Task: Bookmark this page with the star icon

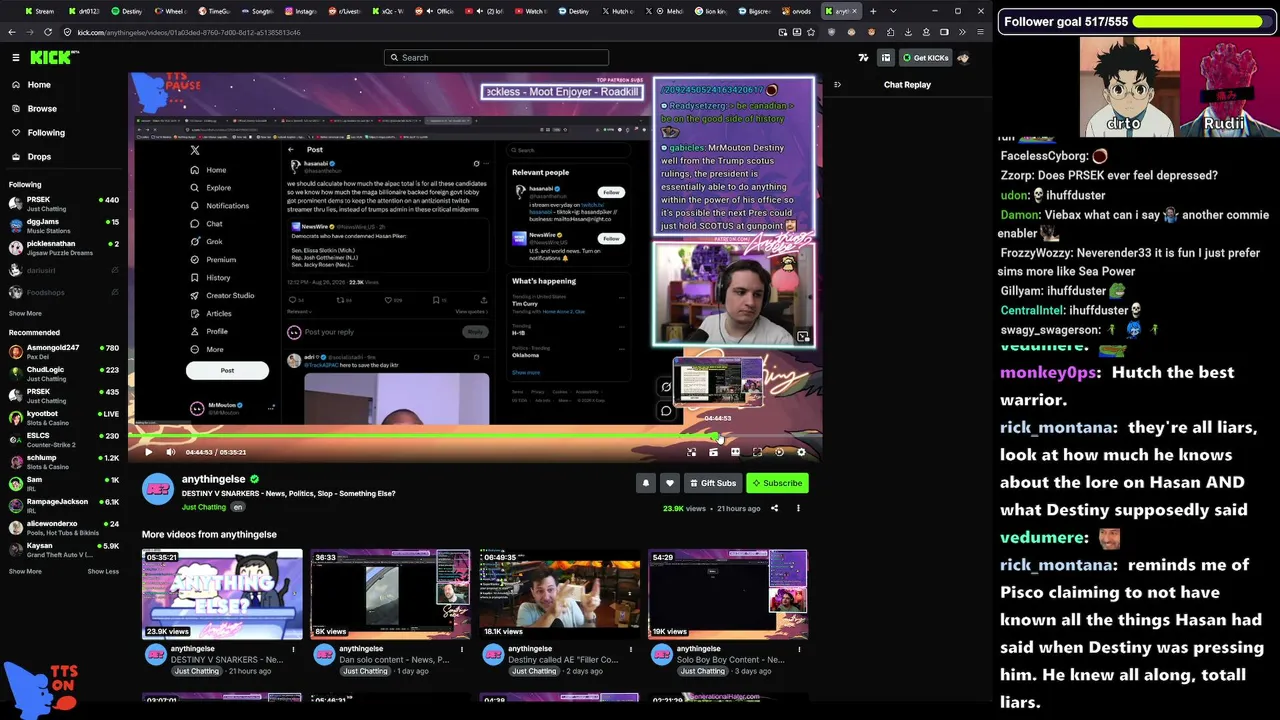Action: (812, 32)
